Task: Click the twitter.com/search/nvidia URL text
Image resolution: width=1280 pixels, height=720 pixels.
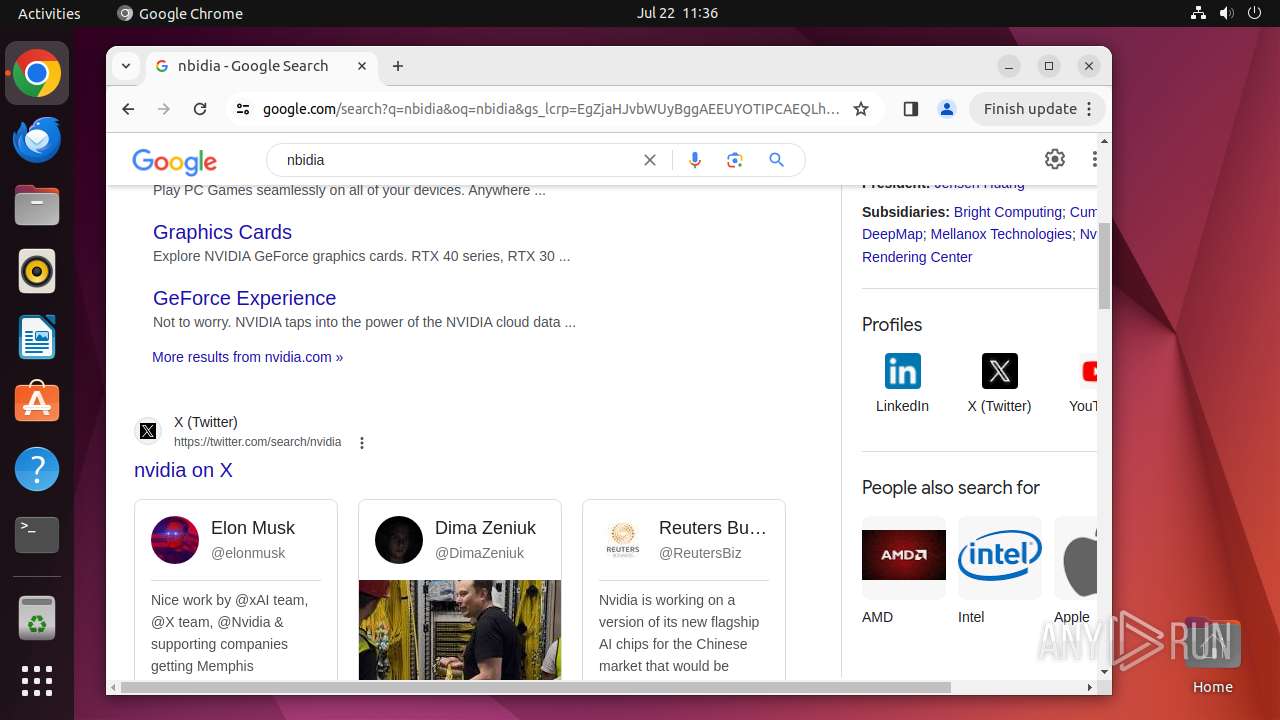Action: coord(257,442)
